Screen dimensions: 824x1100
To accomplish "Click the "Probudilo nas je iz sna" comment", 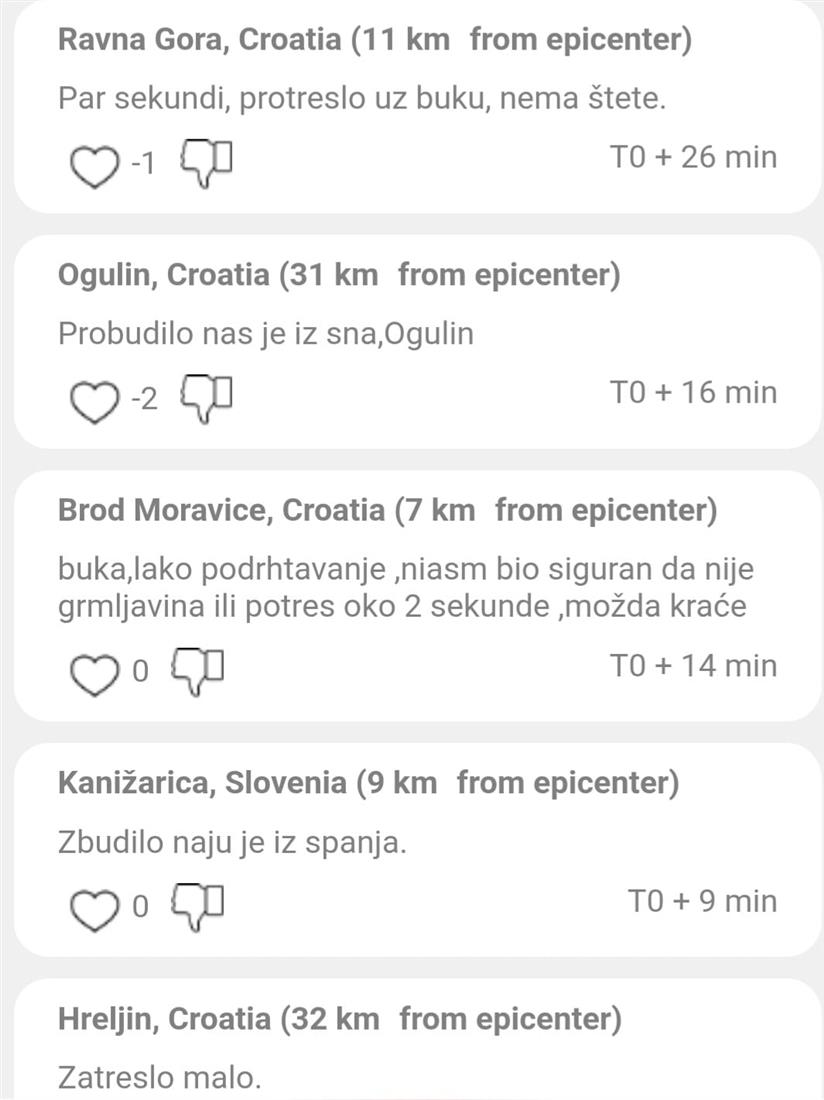I will 265,334.
